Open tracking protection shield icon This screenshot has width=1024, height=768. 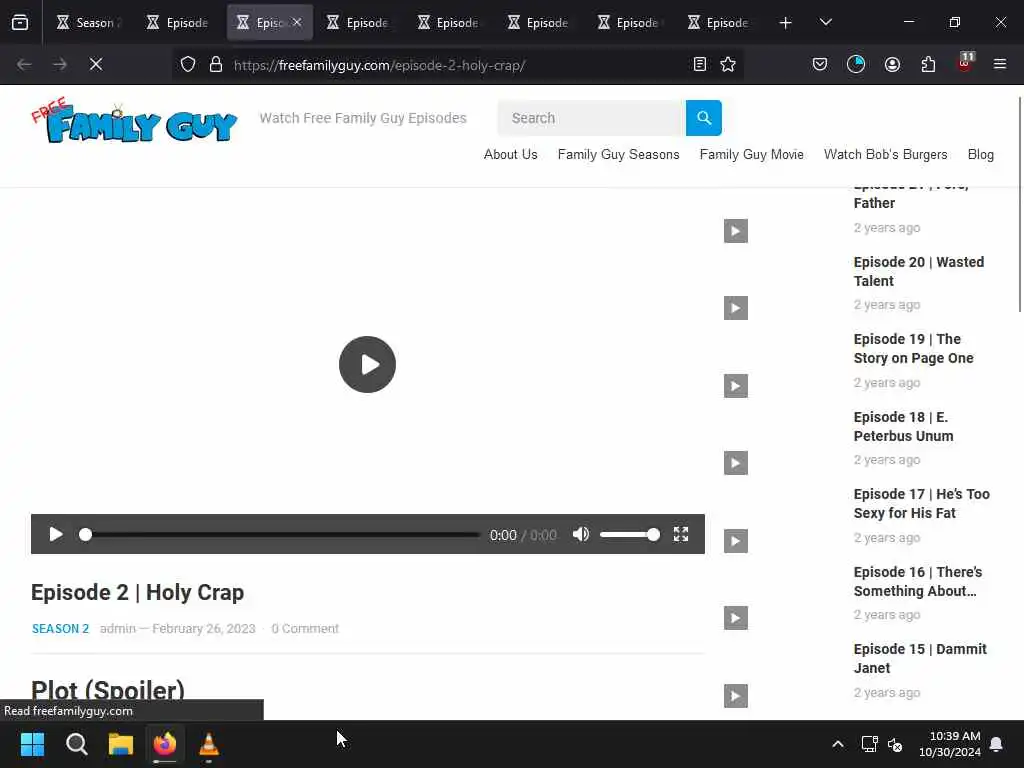coord(188,65)
